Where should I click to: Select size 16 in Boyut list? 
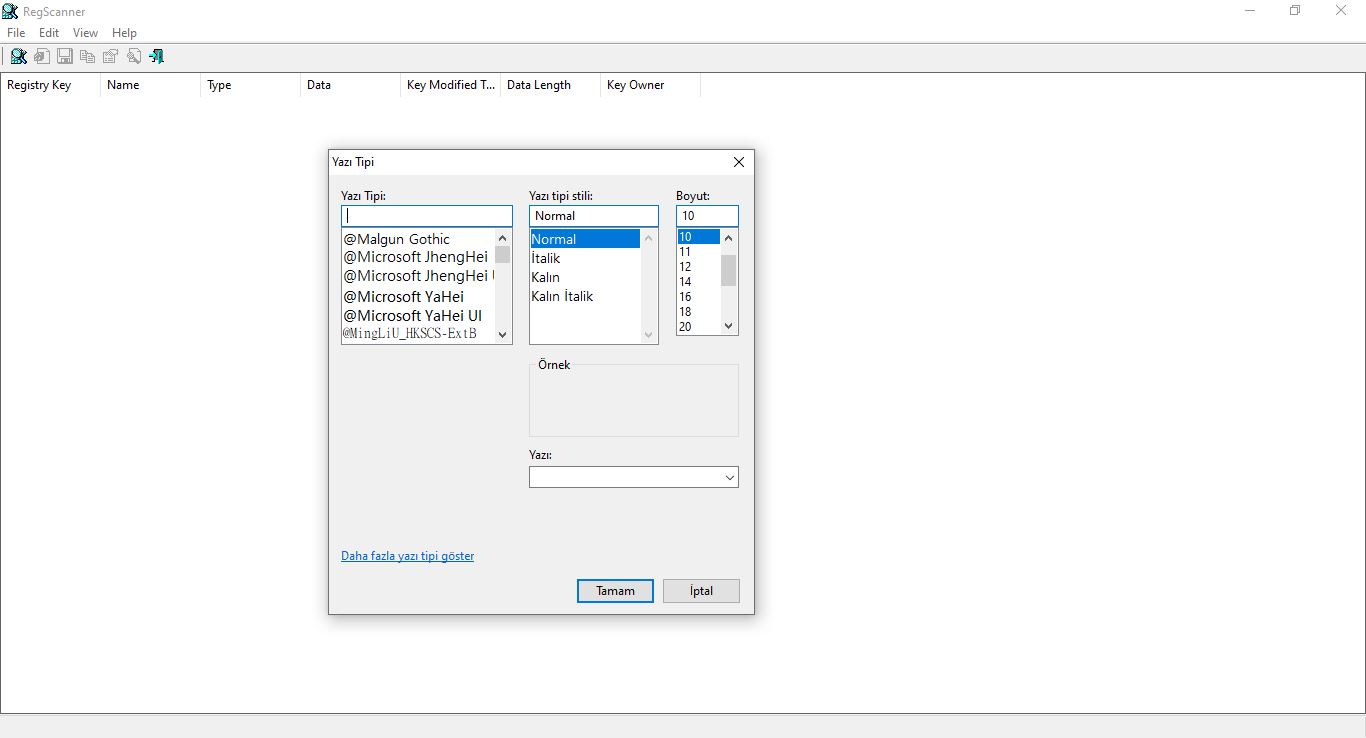click(x=699, y=297)
